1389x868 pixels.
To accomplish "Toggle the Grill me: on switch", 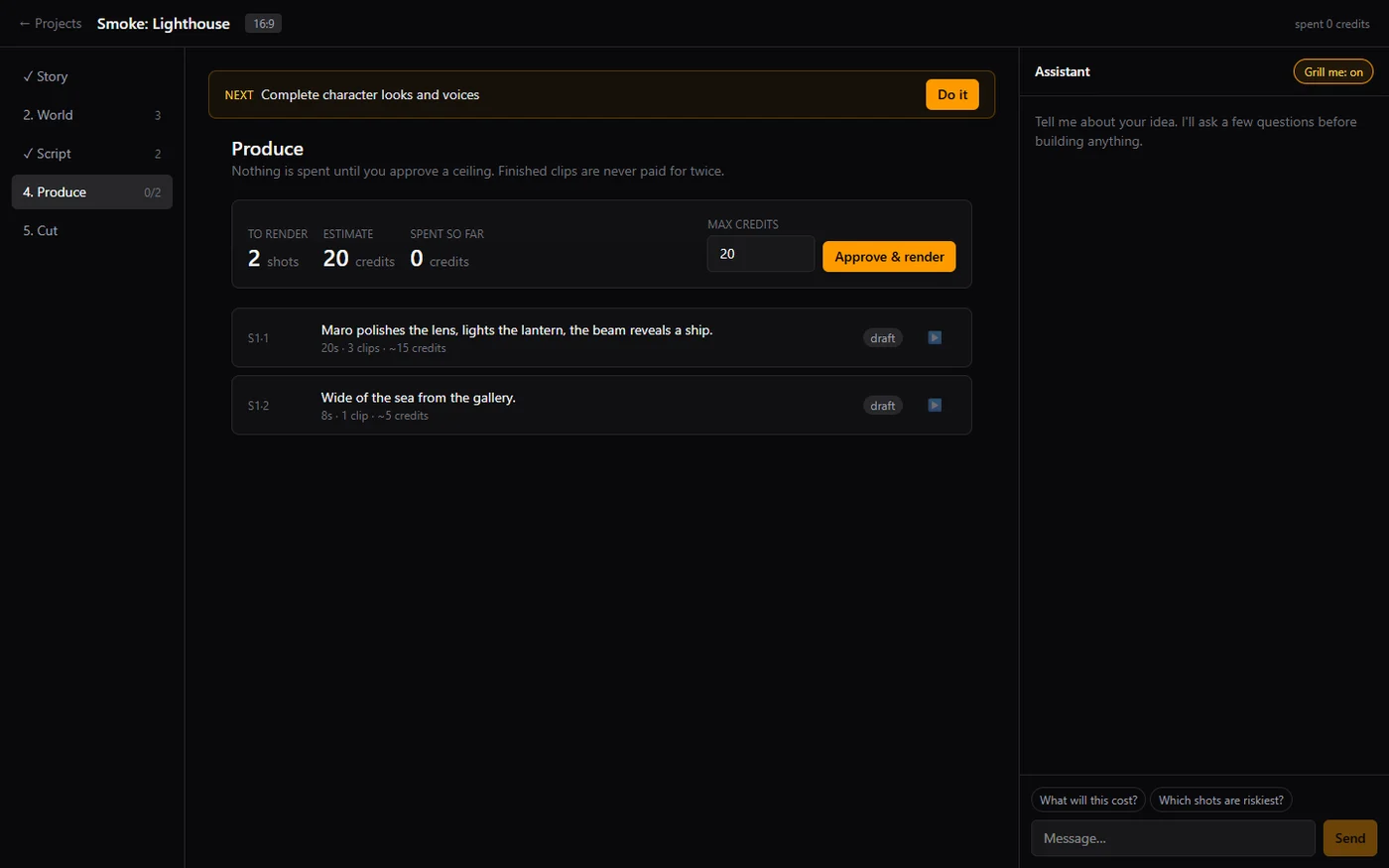I will click(x=1333, y=71).
